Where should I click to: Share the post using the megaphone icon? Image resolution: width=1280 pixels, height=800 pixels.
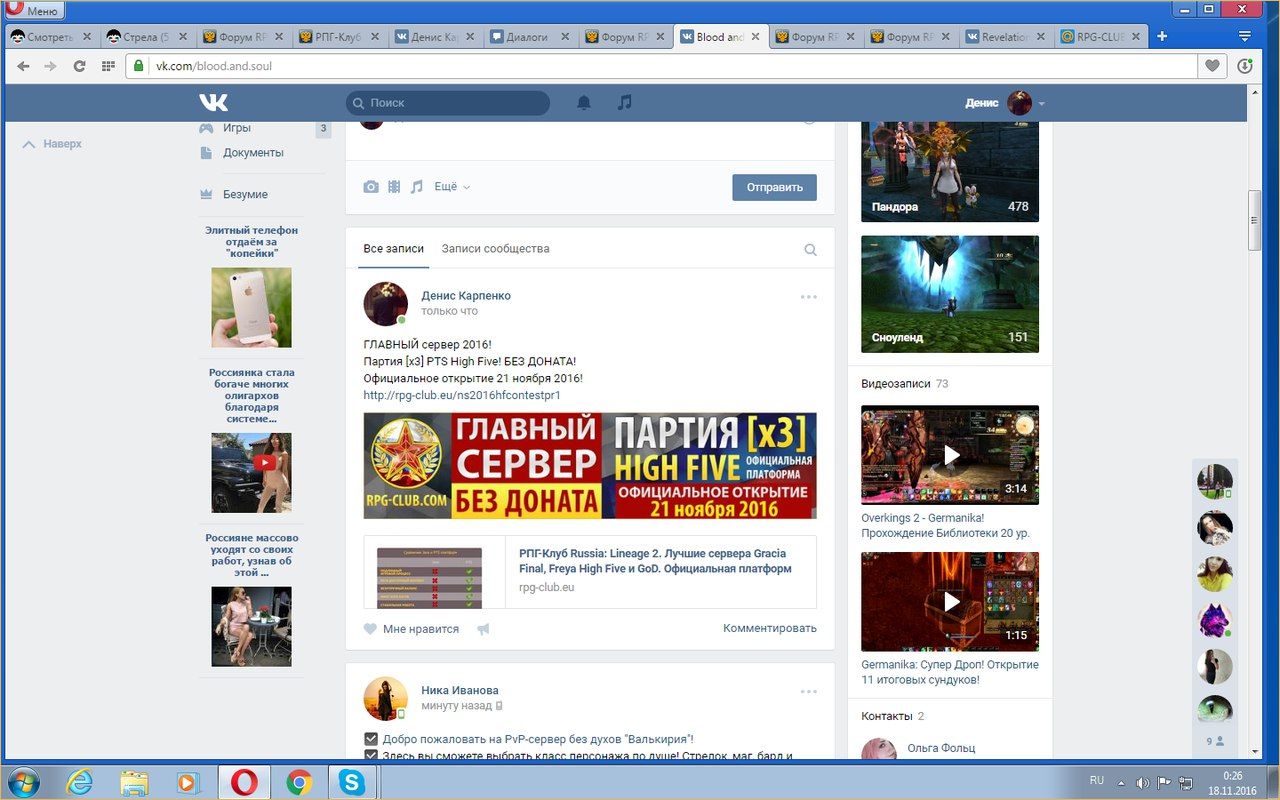[484, 629]
